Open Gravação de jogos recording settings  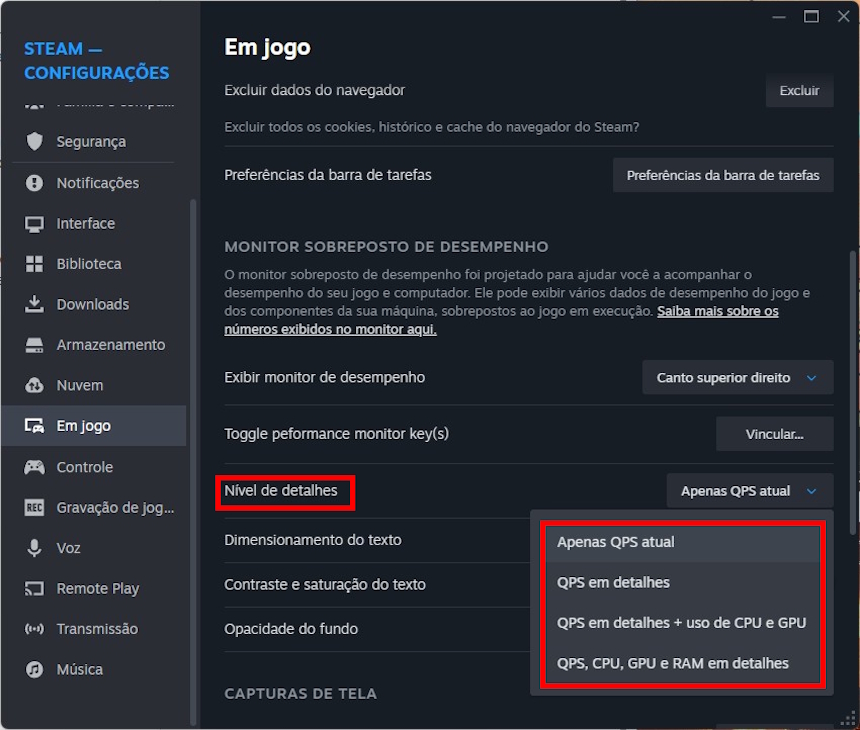coord(95,507)
